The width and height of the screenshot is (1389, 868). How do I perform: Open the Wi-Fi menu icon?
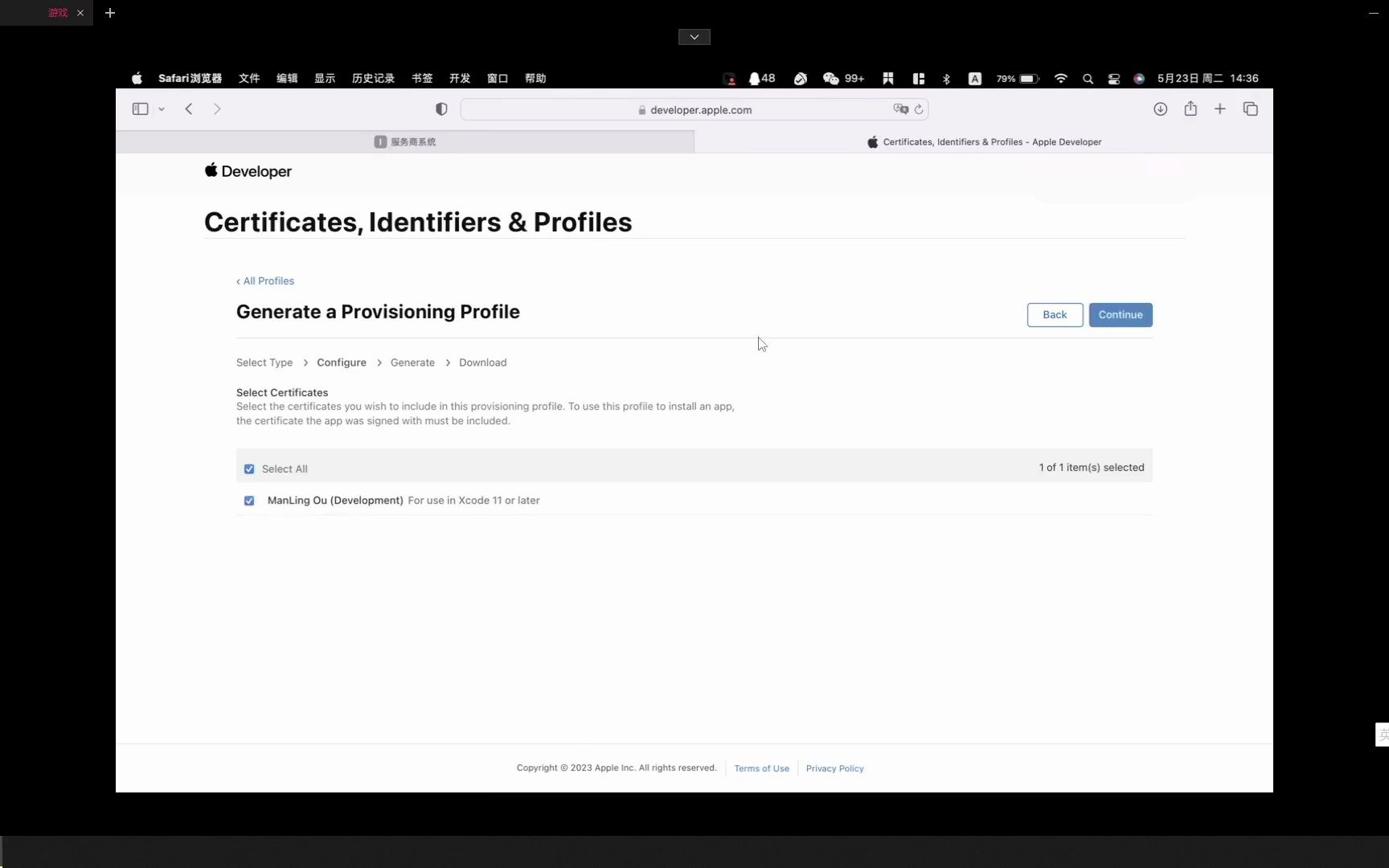(1061, 79)
